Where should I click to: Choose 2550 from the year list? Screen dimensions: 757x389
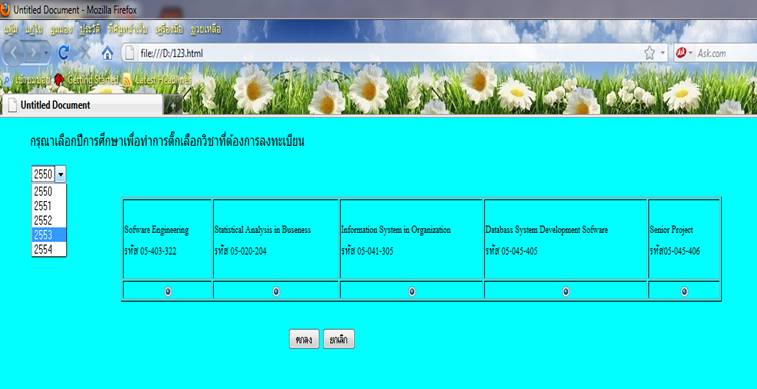click(x=49, y=192)
